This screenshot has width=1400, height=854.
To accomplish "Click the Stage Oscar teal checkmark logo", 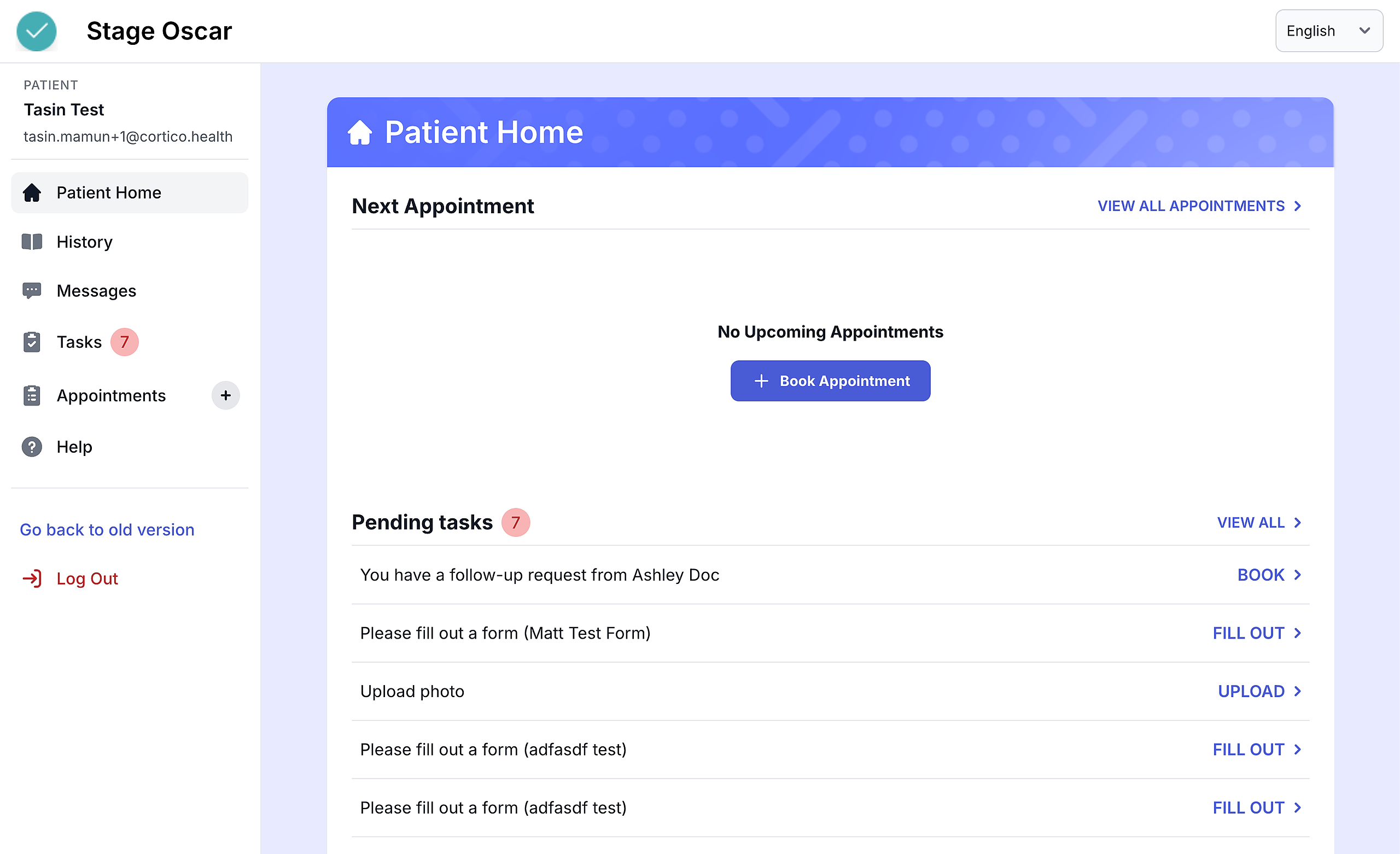I will [x=36, y=31].
